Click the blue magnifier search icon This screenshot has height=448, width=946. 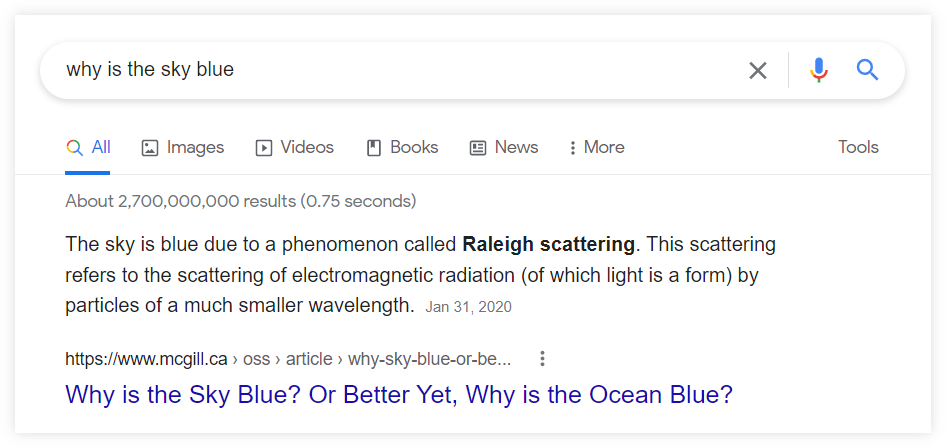(867, 70)
